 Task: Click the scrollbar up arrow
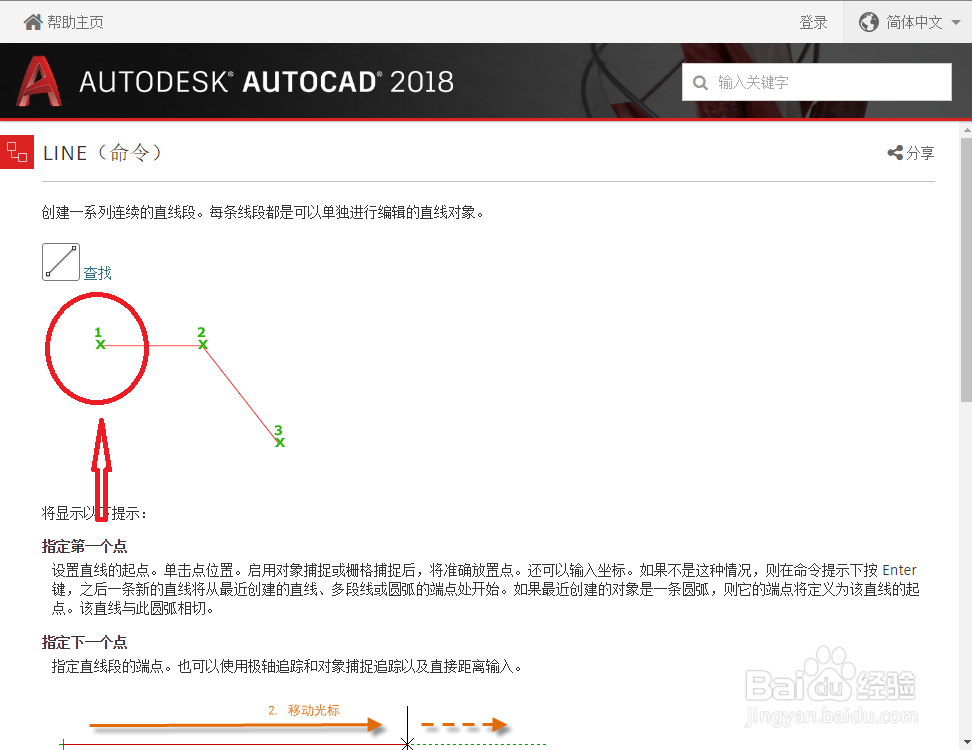[966, 130]
